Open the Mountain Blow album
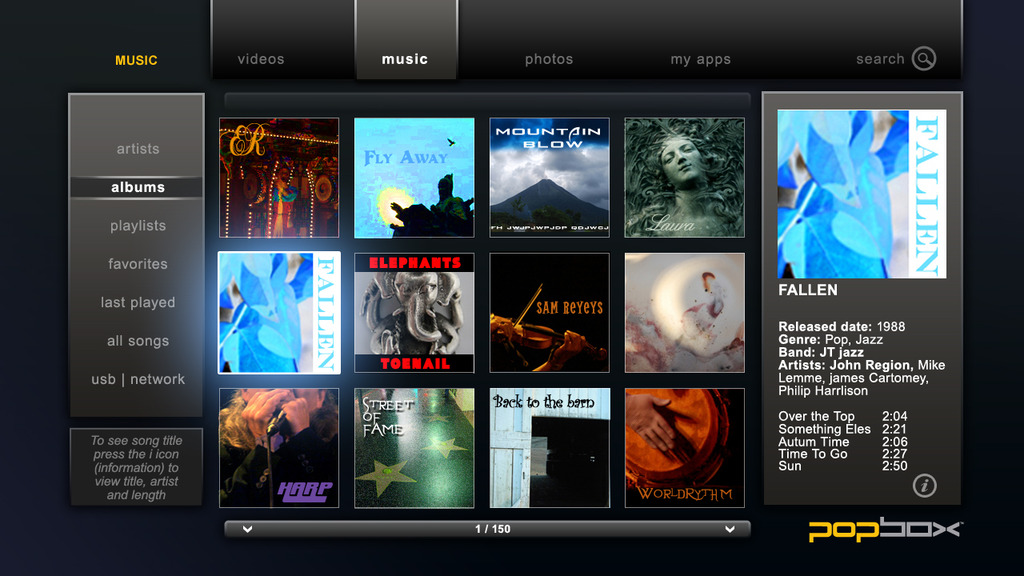This screenshot has width=1024, height=576. (549, 178)
